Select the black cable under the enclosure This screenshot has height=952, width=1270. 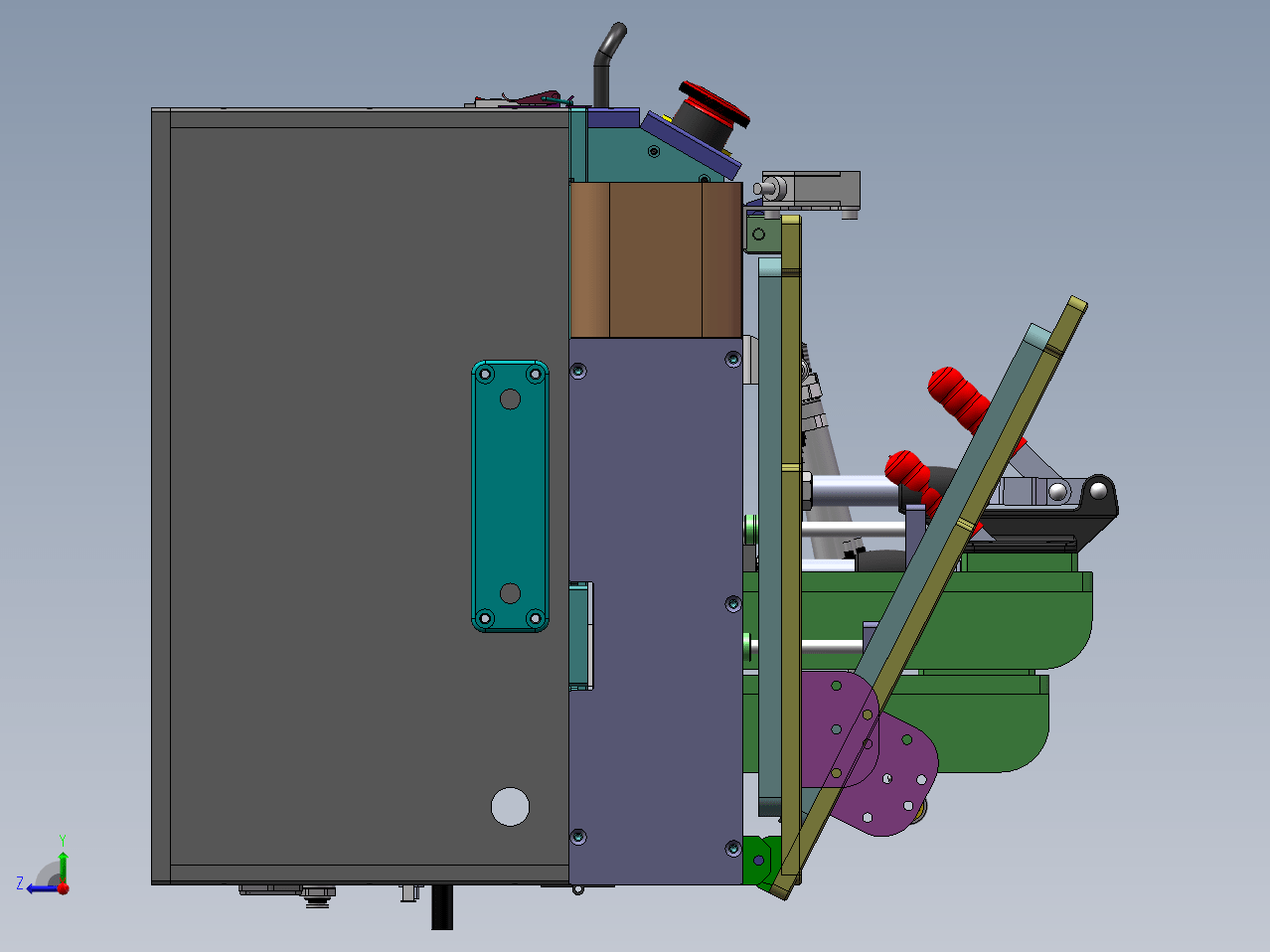442,907
